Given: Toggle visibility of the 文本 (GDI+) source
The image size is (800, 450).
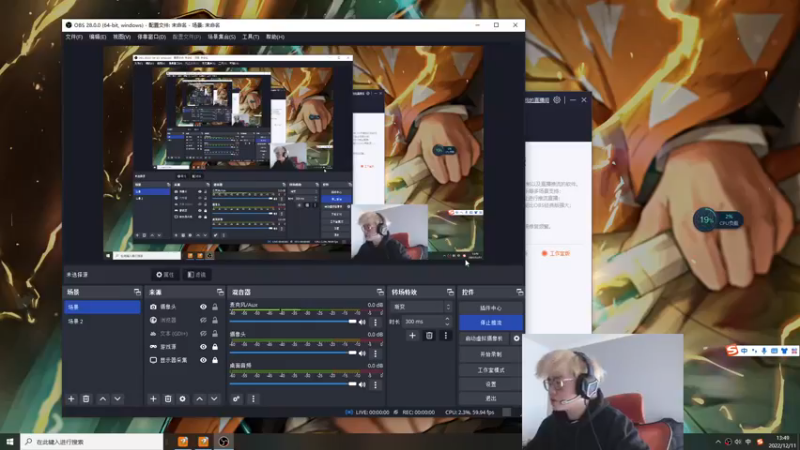Looking at the screenshot, I should click(203, 333).
